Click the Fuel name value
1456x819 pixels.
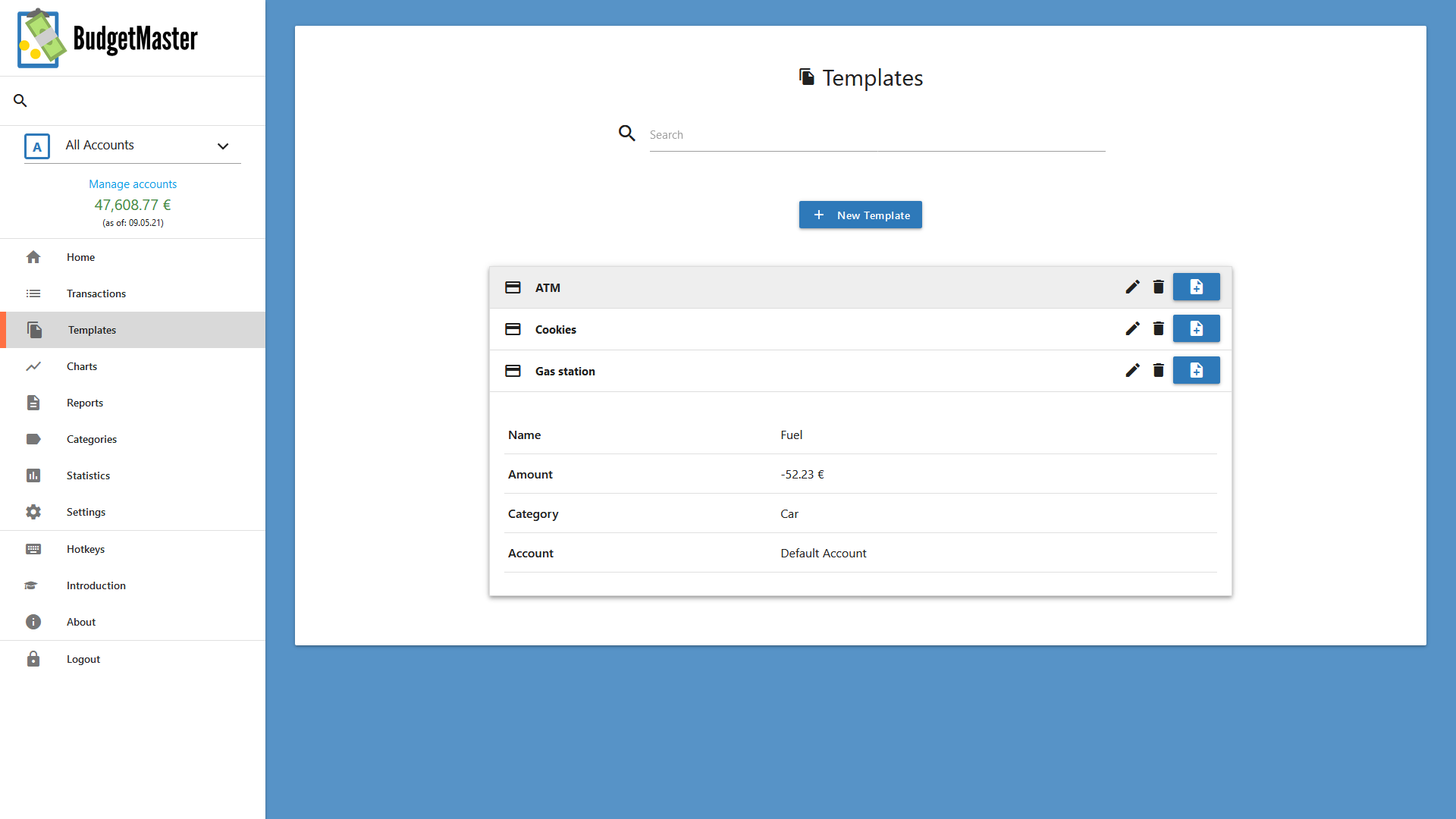[791, 435]
